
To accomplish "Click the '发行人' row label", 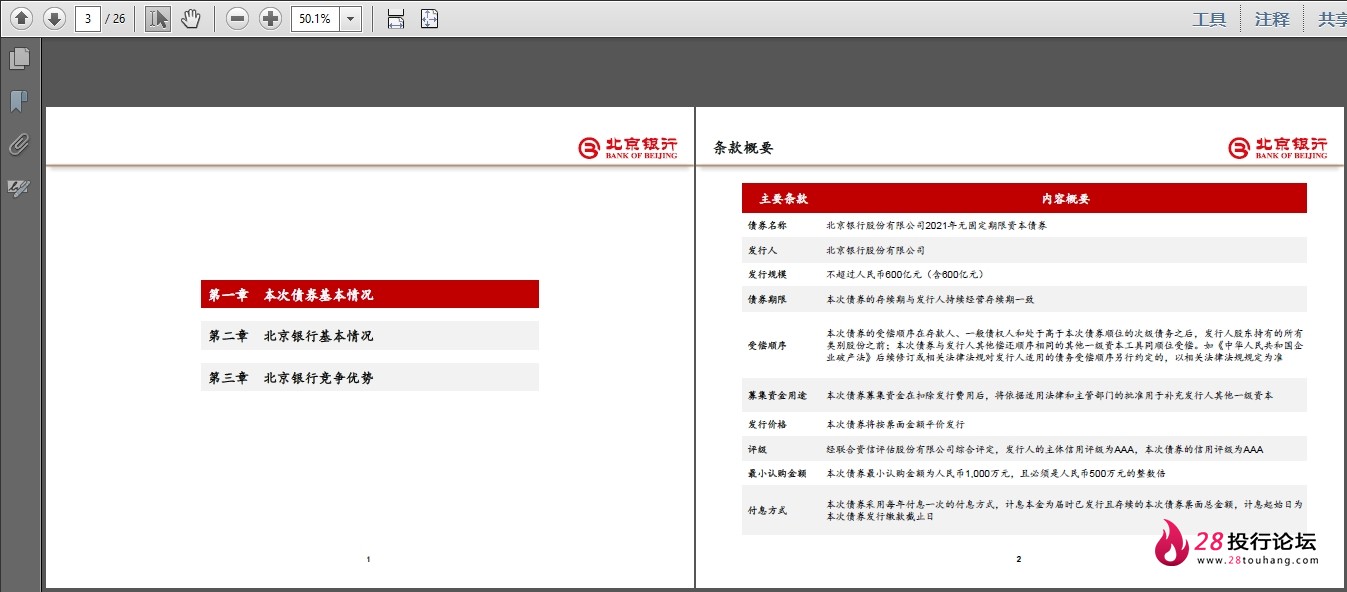I will (762, 250).
